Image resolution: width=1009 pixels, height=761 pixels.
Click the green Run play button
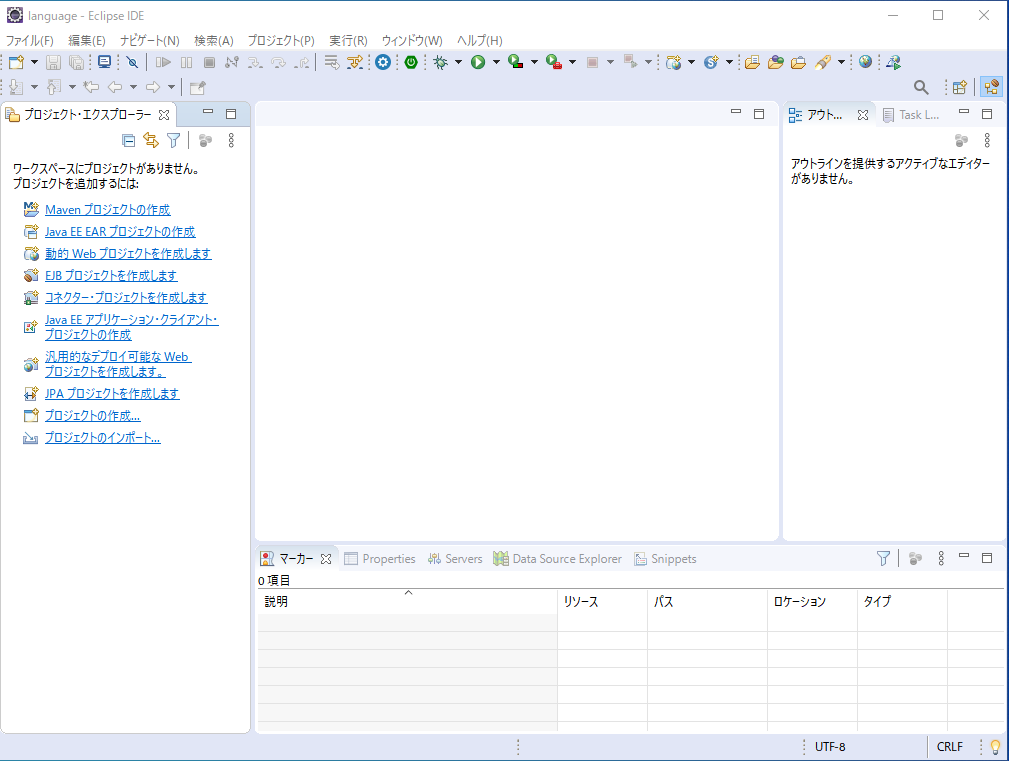pyautogui.click(x=477, y=62)
